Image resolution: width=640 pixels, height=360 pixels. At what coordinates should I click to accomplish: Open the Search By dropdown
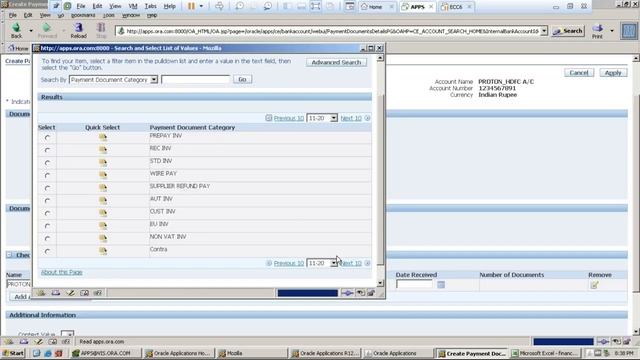click(x=154, y=80)
